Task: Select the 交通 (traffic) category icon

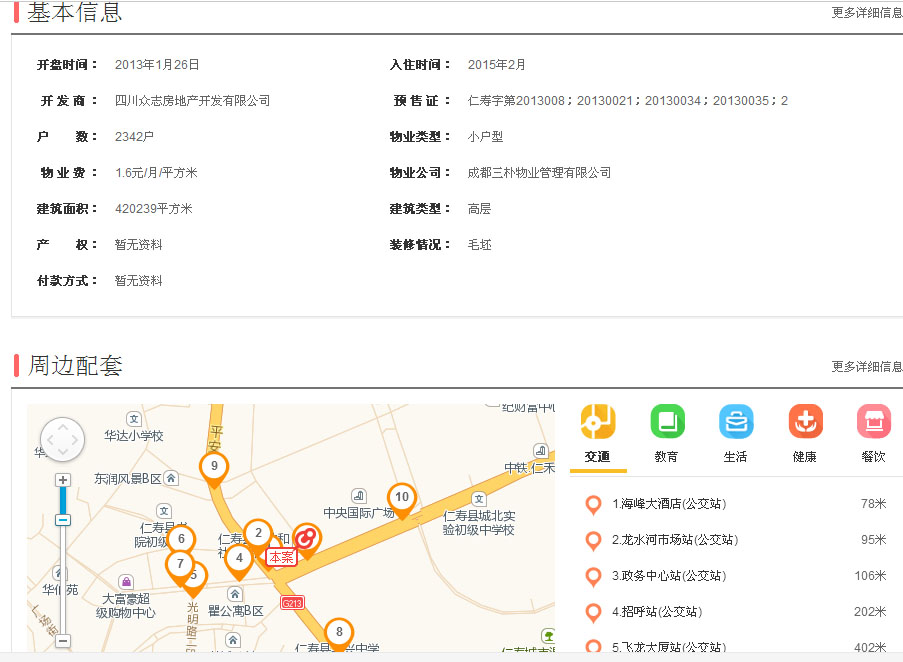Action: pyautogui.click(x=598, y=422)
